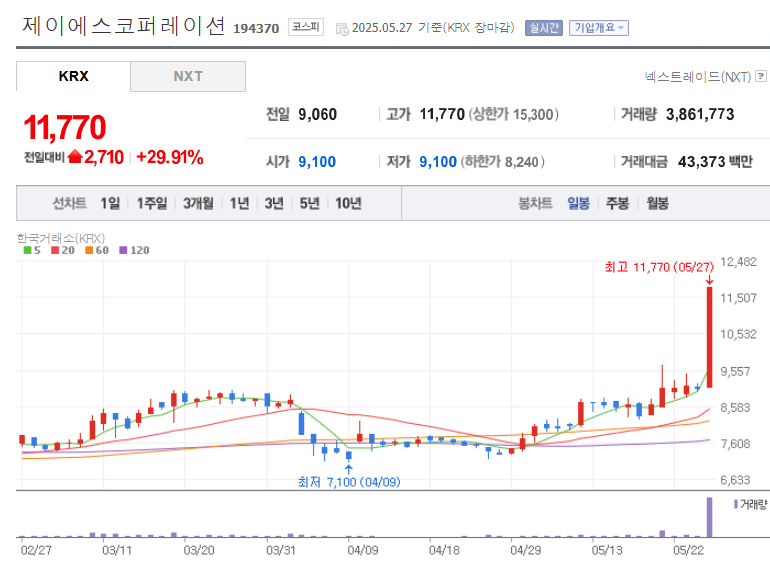
Task: Select the 1일 line chart period
Action: [109, 203]
